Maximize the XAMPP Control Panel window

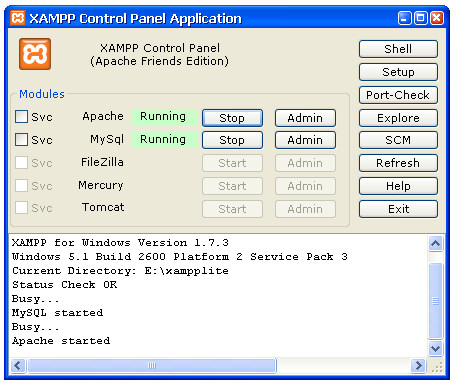coord(421,18)
